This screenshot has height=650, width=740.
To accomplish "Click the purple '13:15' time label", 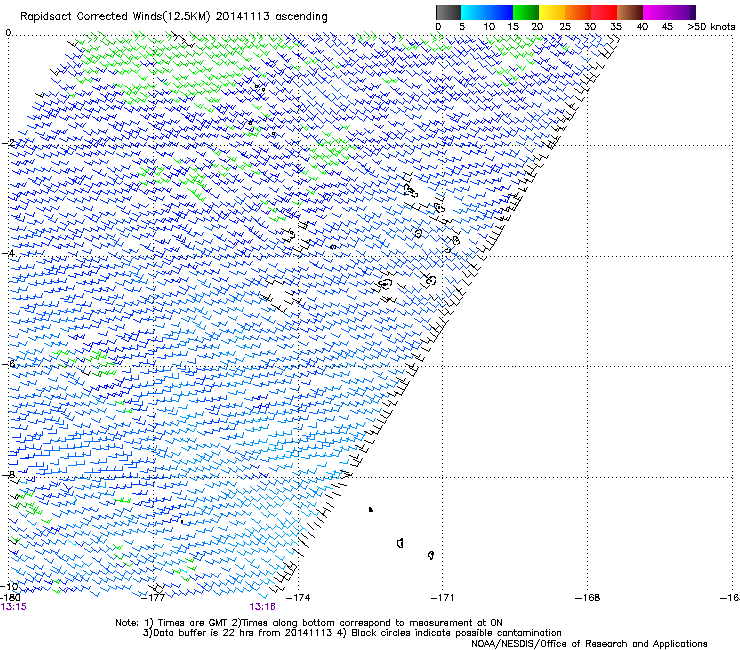I will [14, 607].
